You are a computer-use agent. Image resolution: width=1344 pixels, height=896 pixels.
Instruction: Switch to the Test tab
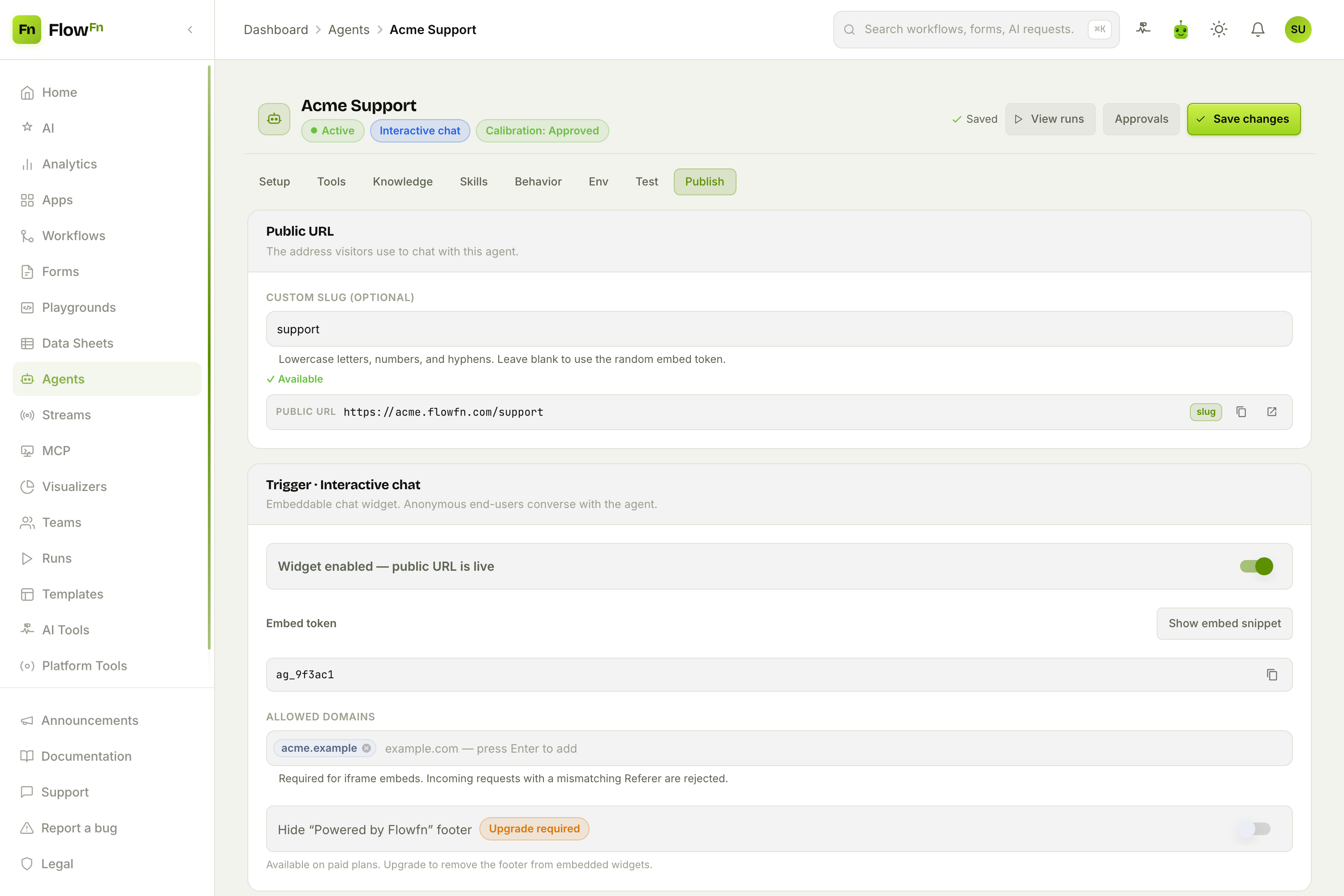647,182
